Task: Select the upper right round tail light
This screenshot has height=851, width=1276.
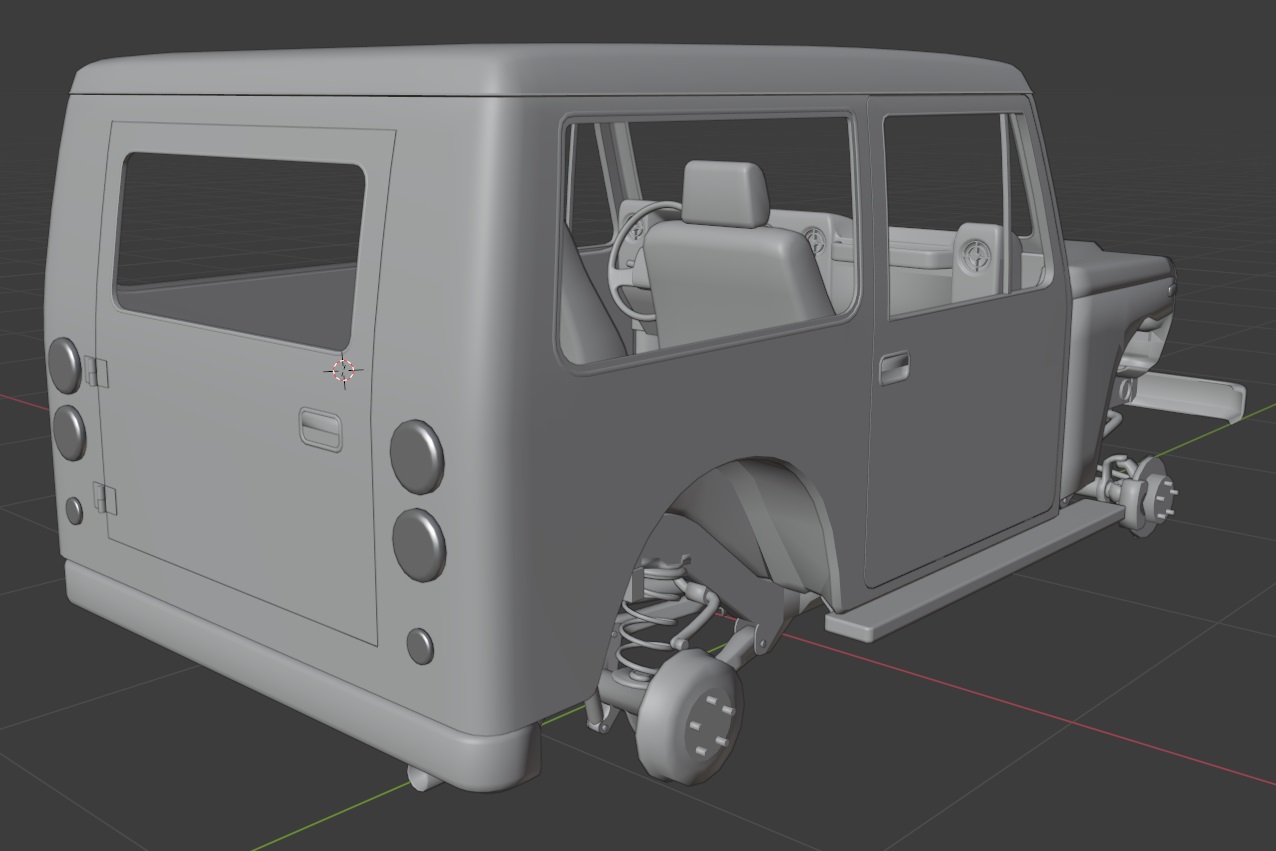Action: [x=417, y=456]
